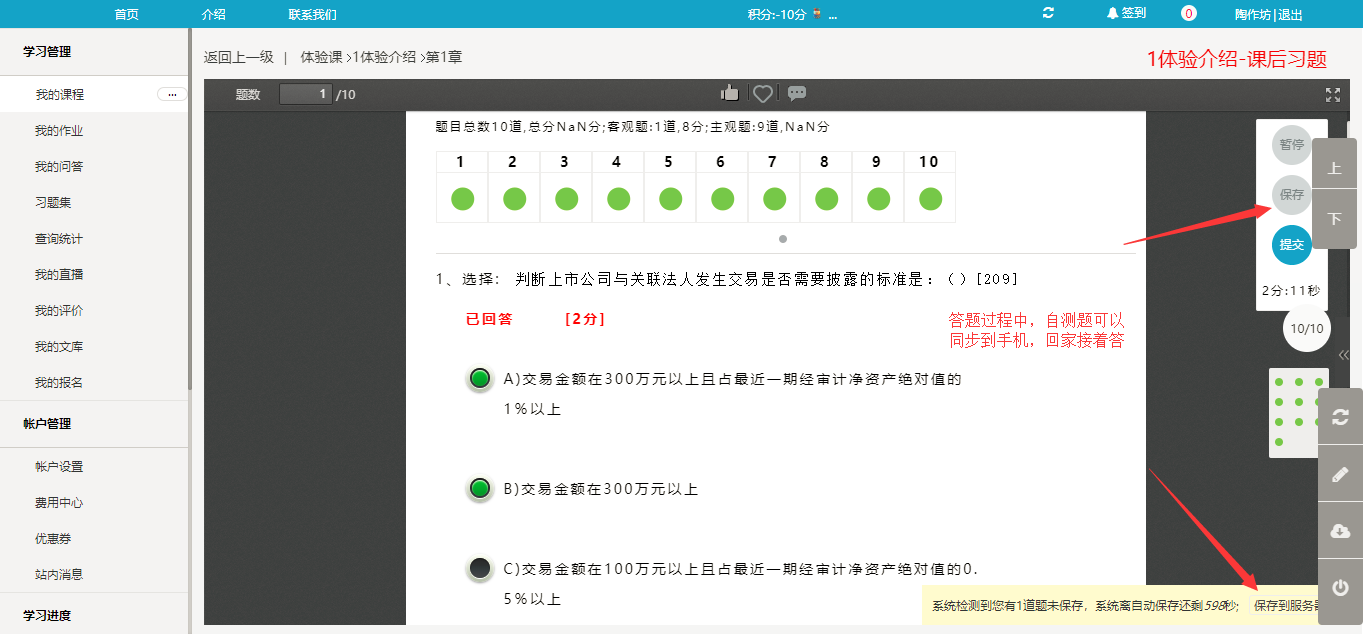The image size is (1363, 634).
Task: Collapse the right panel with double chevron
Action: (x=1343, y=355)
